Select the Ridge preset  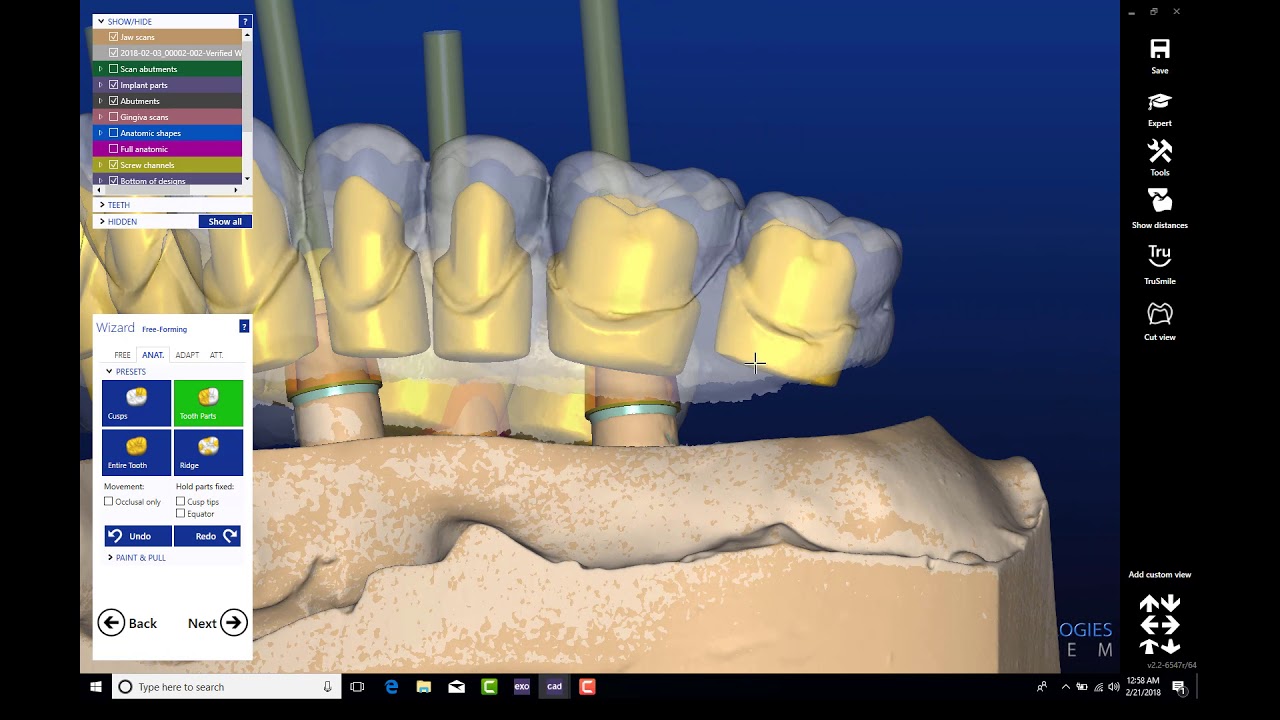(208, 452)
